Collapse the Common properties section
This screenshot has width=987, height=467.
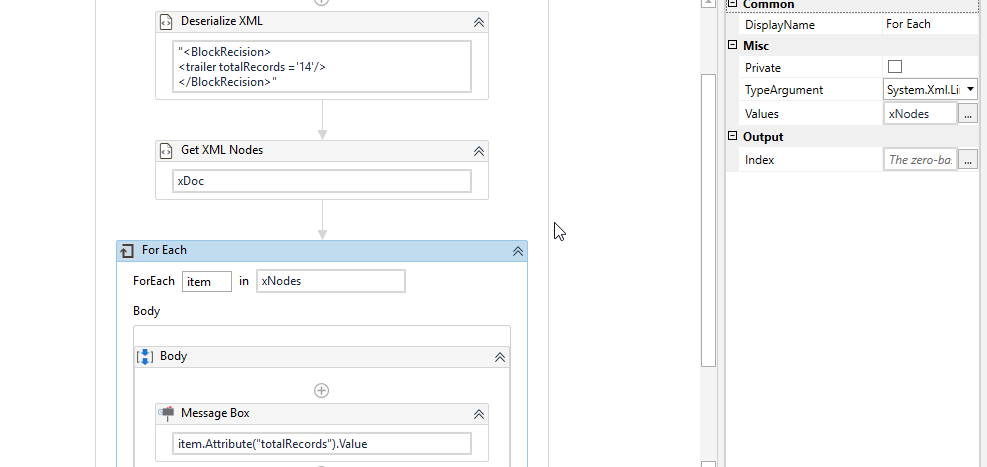click(732, 4)
